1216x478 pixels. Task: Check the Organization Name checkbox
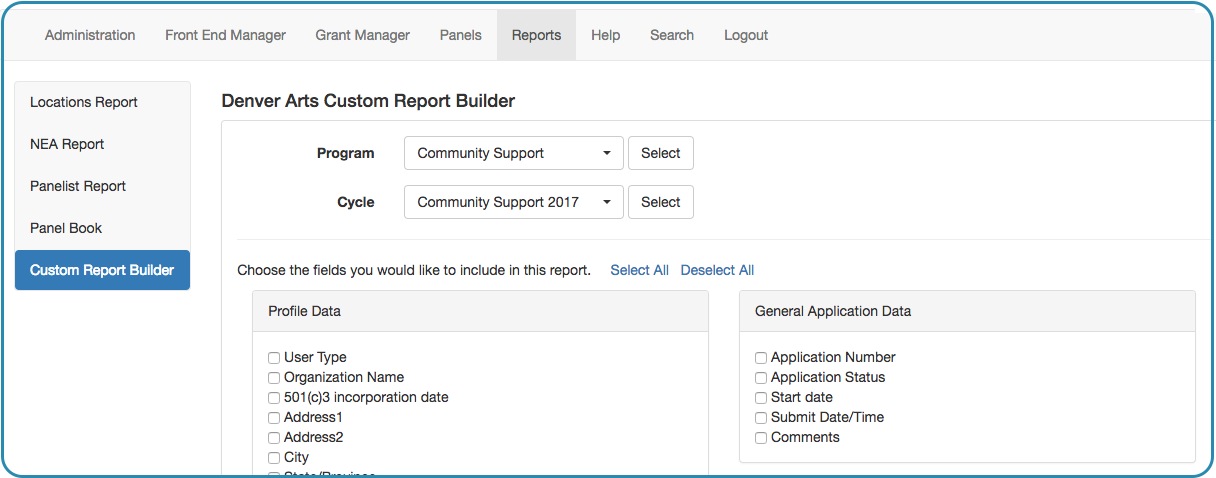(x=274, y=378)
